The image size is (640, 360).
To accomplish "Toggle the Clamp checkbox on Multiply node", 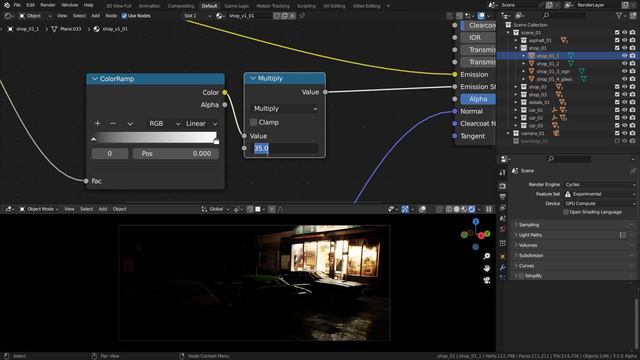I will pos(253,122).
